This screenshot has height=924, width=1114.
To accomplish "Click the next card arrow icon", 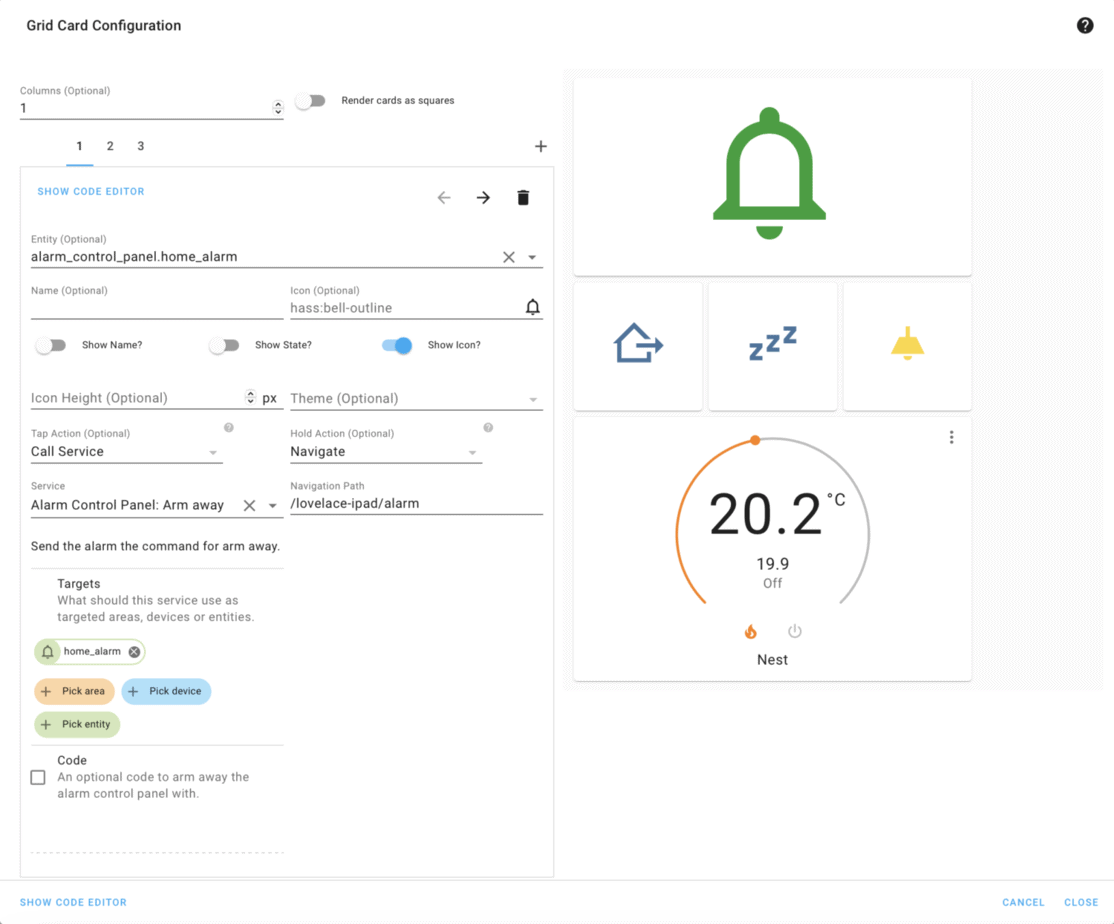I will click(x=483, y=197).
